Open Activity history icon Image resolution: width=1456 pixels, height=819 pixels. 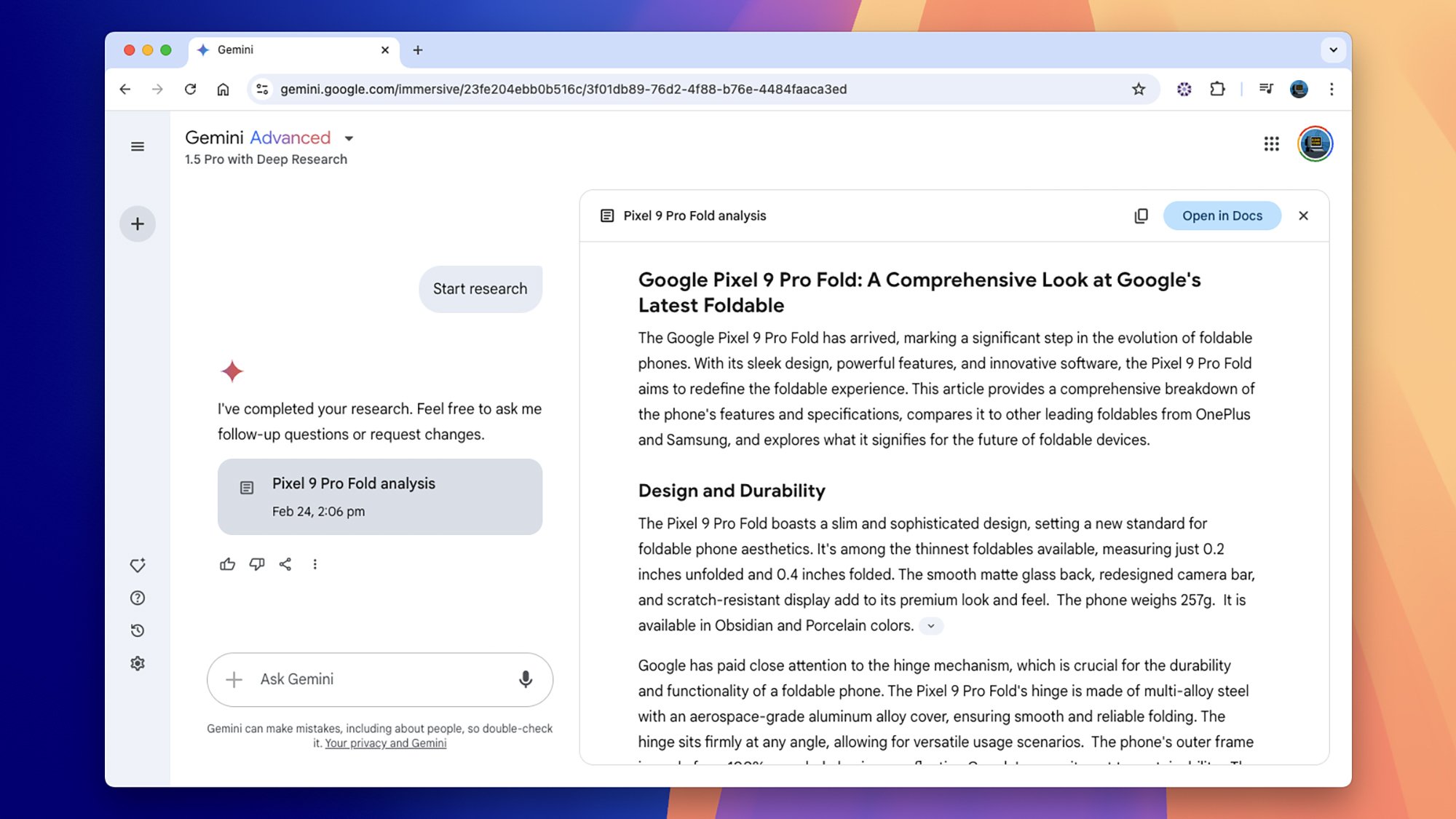click(137, 630)
